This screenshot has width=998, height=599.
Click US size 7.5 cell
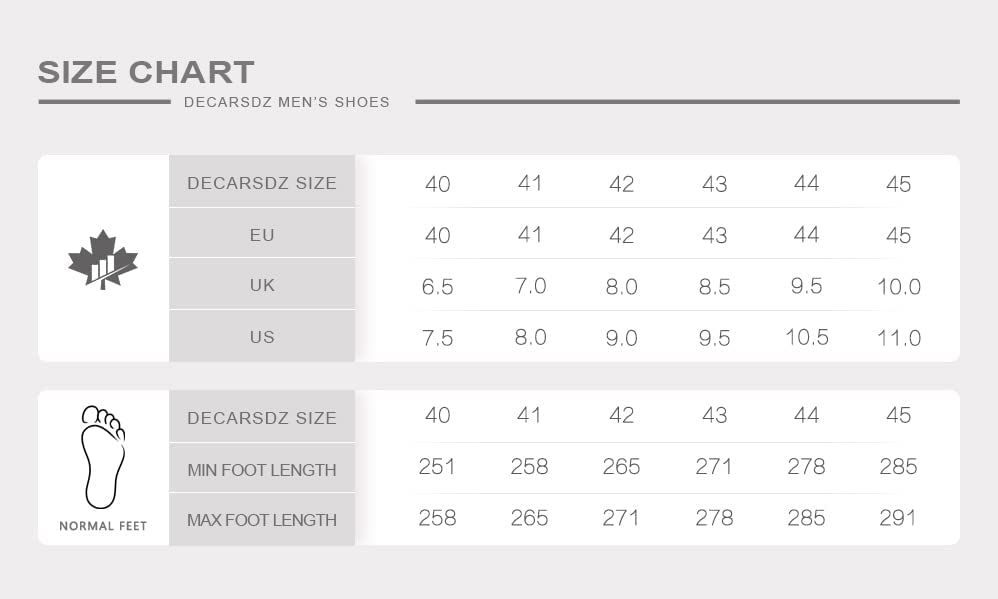[437, 338]
